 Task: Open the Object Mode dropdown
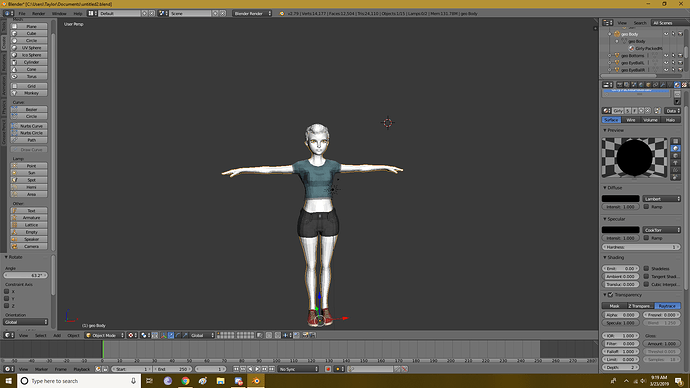coord(105,335)
